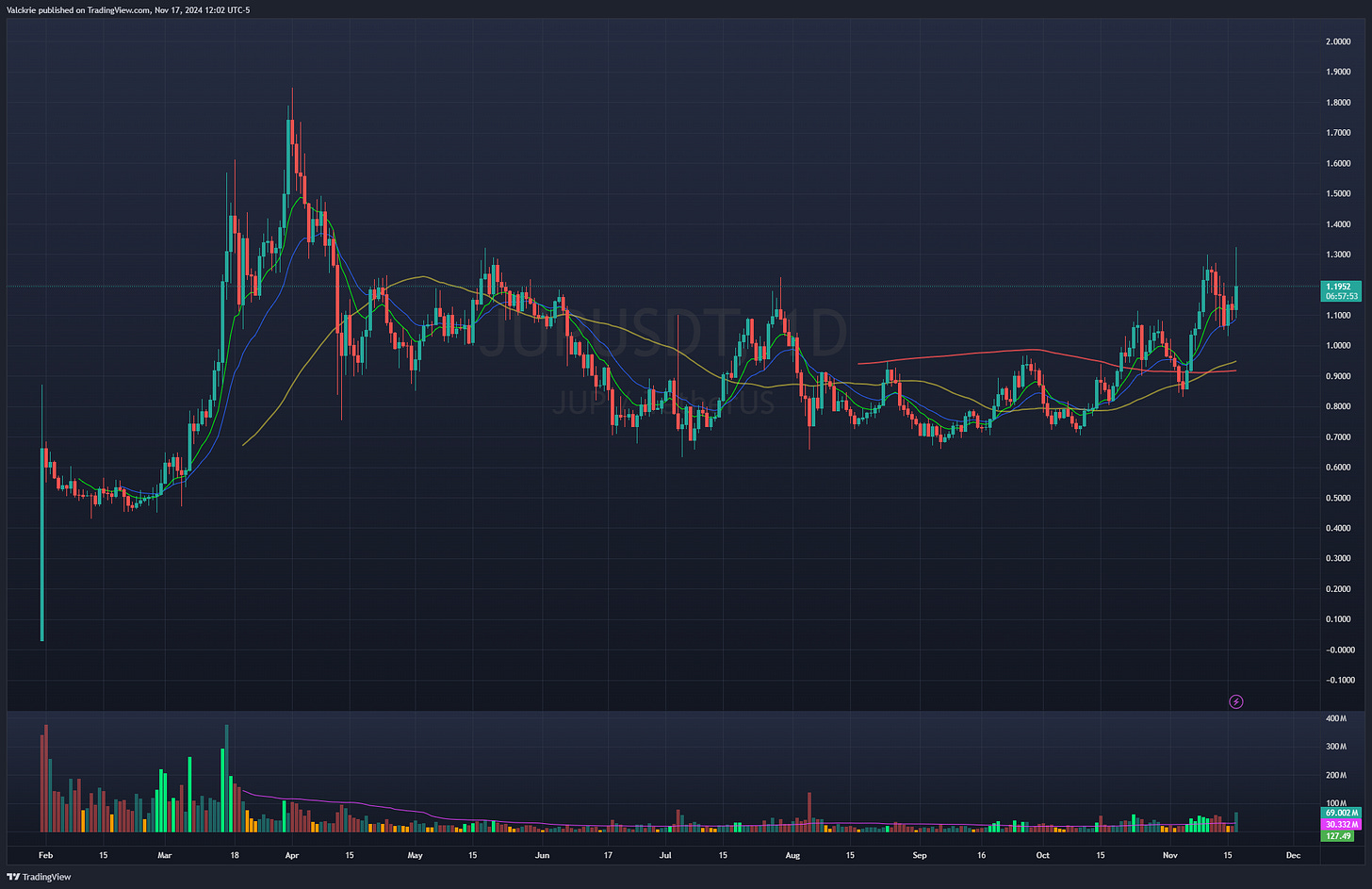The width and height of the screenshot is (1372, 889).
Task: Click the 1.8000 price axis label
Action: coord(1338,103)
